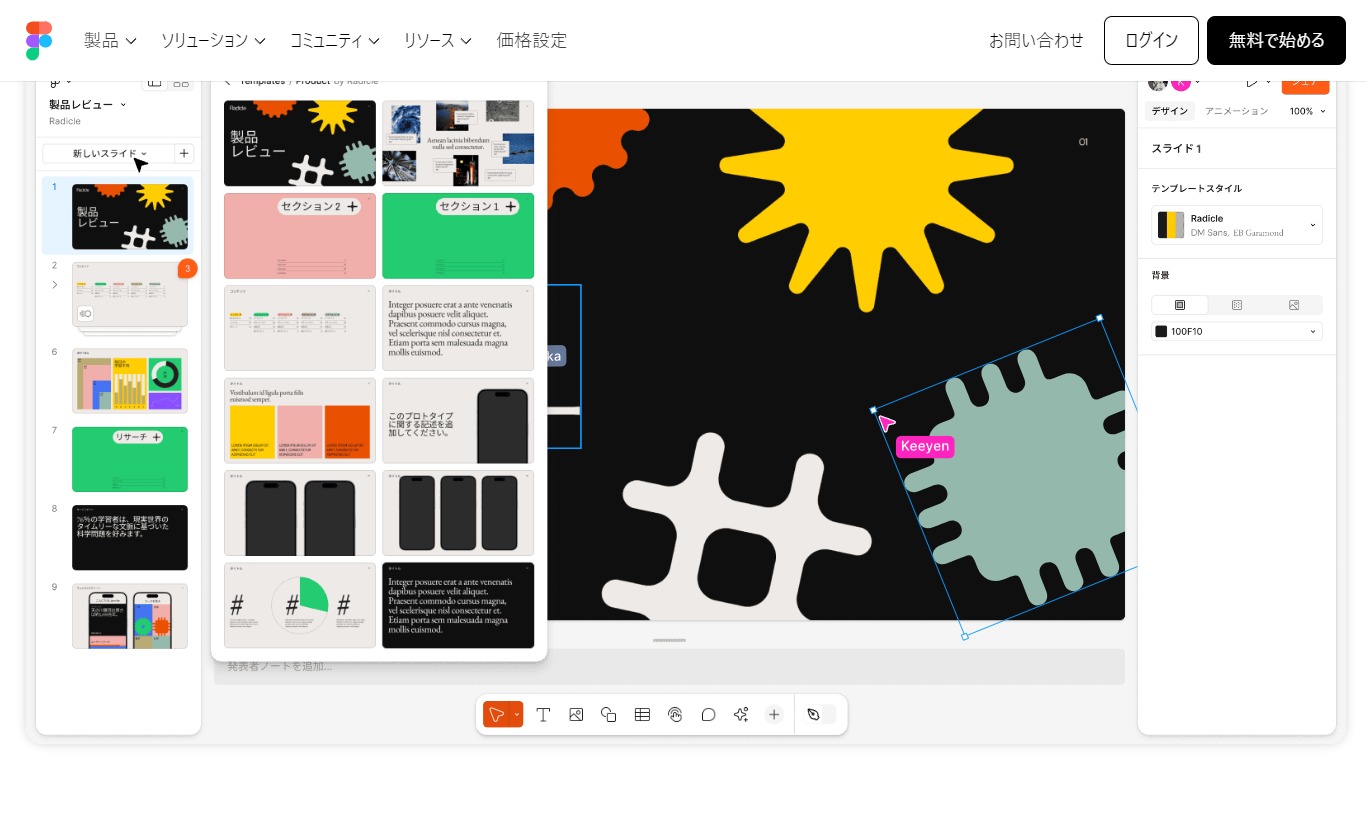Select solid fill background type
This screenshot has height=819, width=1366.
click(x=1180, y=305)
